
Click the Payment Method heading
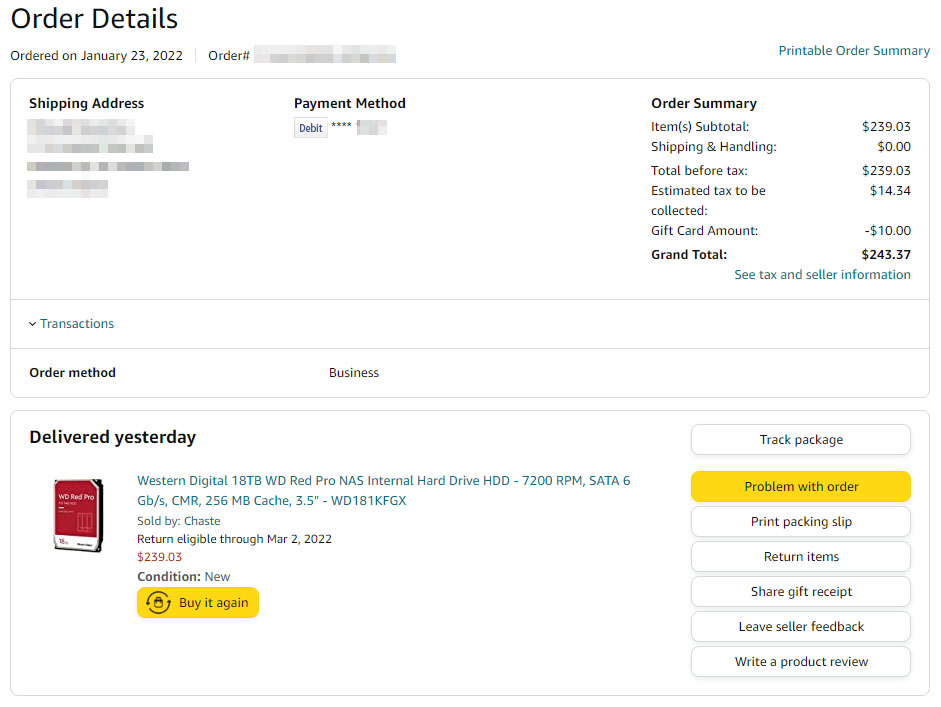pos(350,103)
